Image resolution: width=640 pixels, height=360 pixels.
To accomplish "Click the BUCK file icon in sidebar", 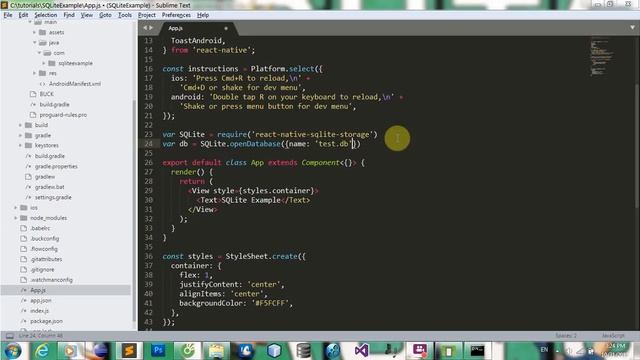I will click(33, 94).
